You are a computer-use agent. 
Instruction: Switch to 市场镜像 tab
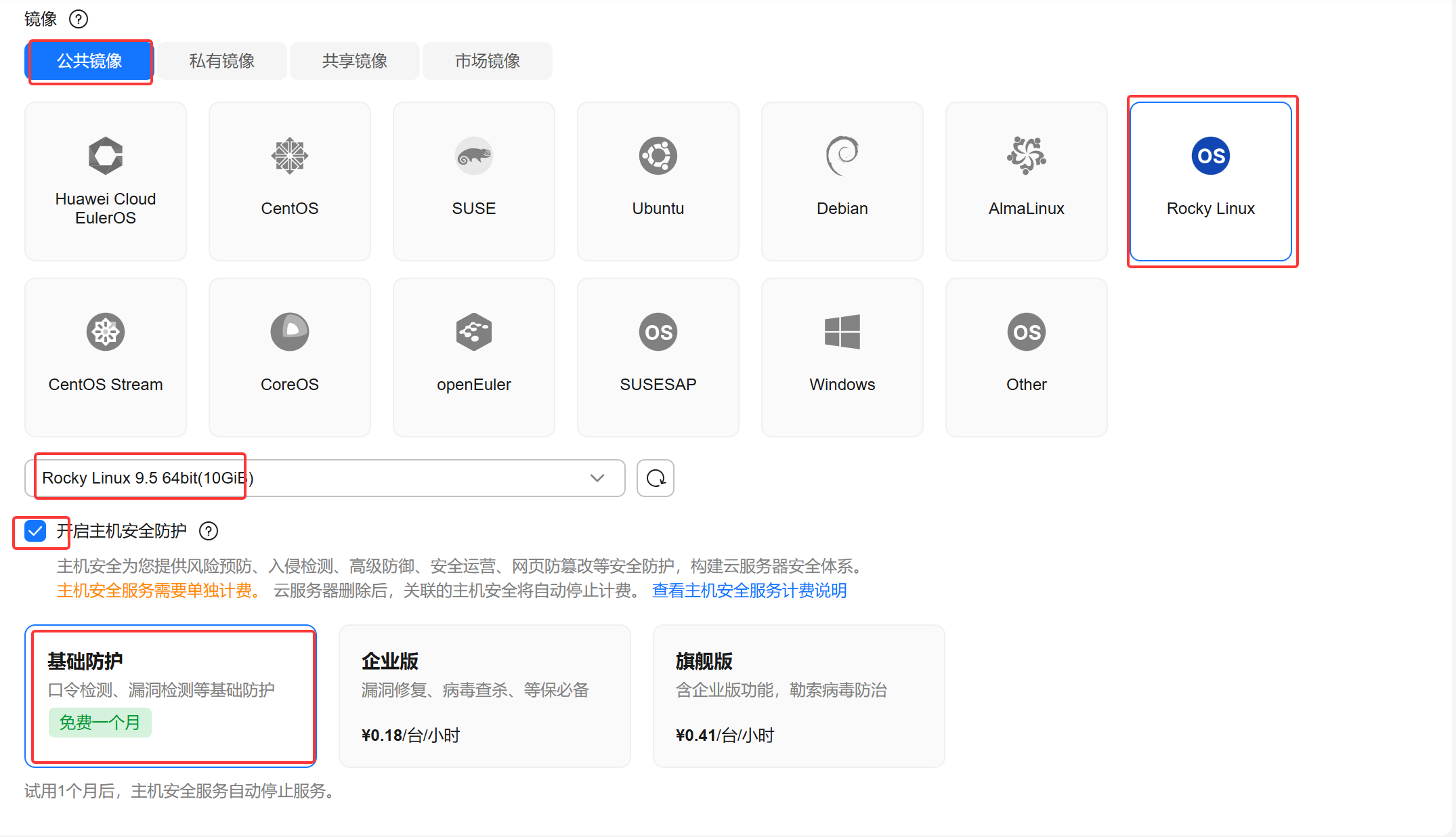pyautogui.click(x=488, y=61)
